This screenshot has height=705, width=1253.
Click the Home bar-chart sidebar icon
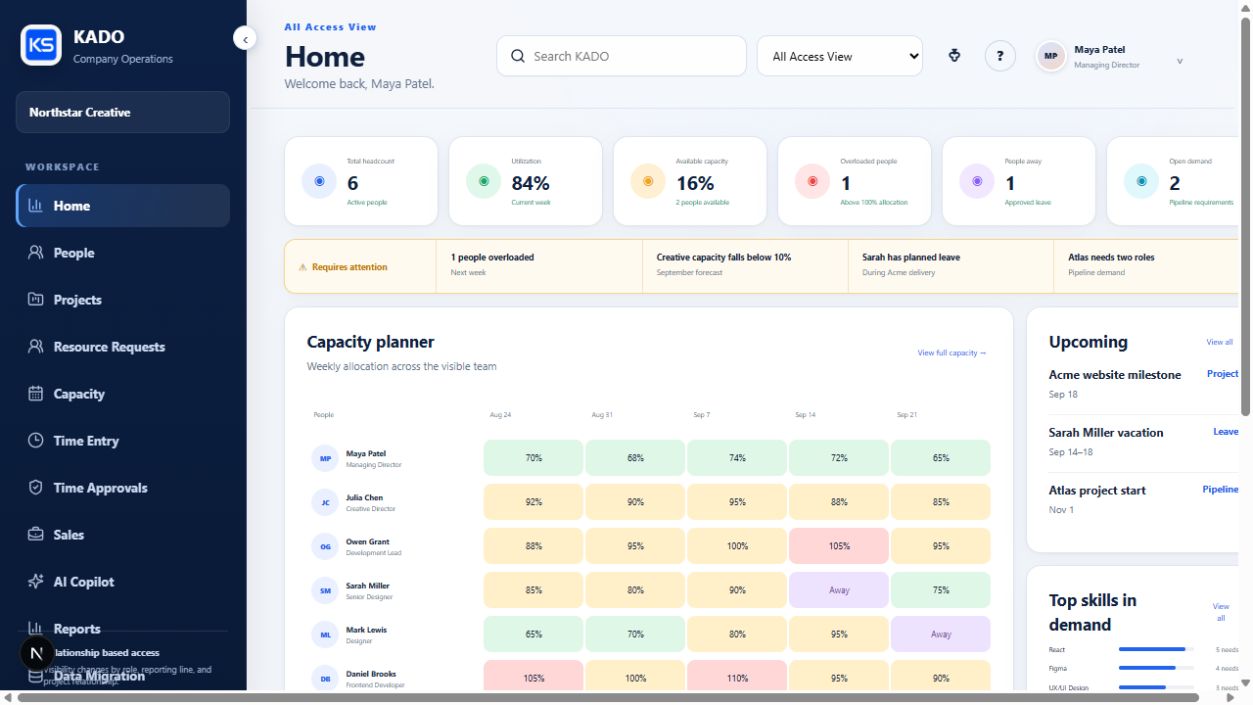click(x=36, y=205)
